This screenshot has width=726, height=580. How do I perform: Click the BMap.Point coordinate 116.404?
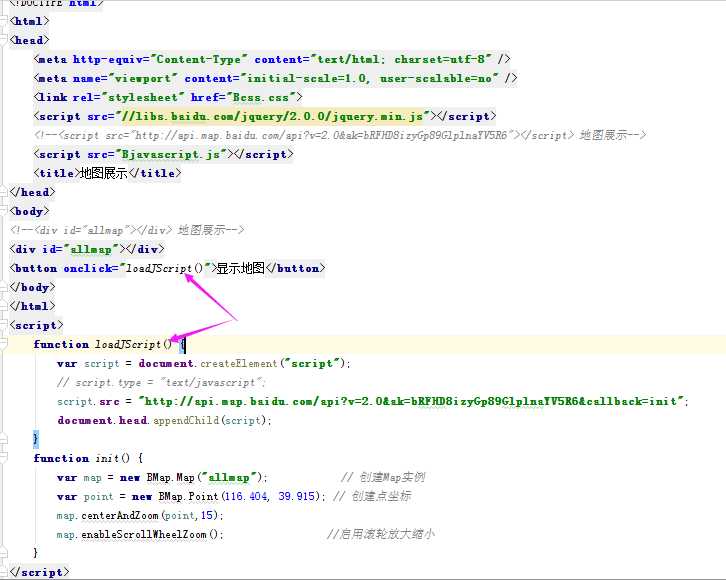tap(246, 496)
